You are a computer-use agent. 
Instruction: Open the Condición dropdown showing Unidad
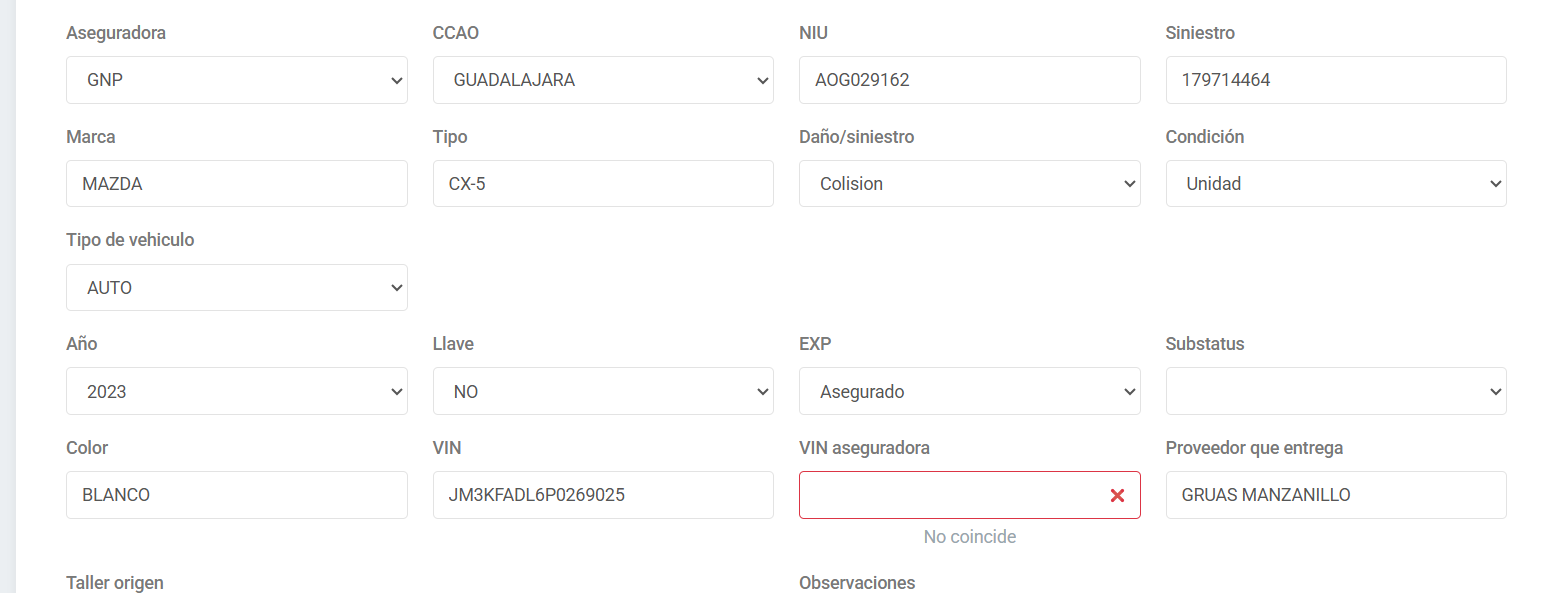(1336, 184)
